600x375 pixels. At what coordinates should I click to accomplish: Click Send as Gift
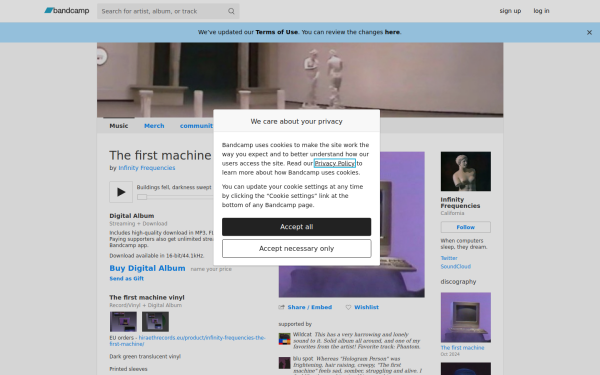[127, 279]
